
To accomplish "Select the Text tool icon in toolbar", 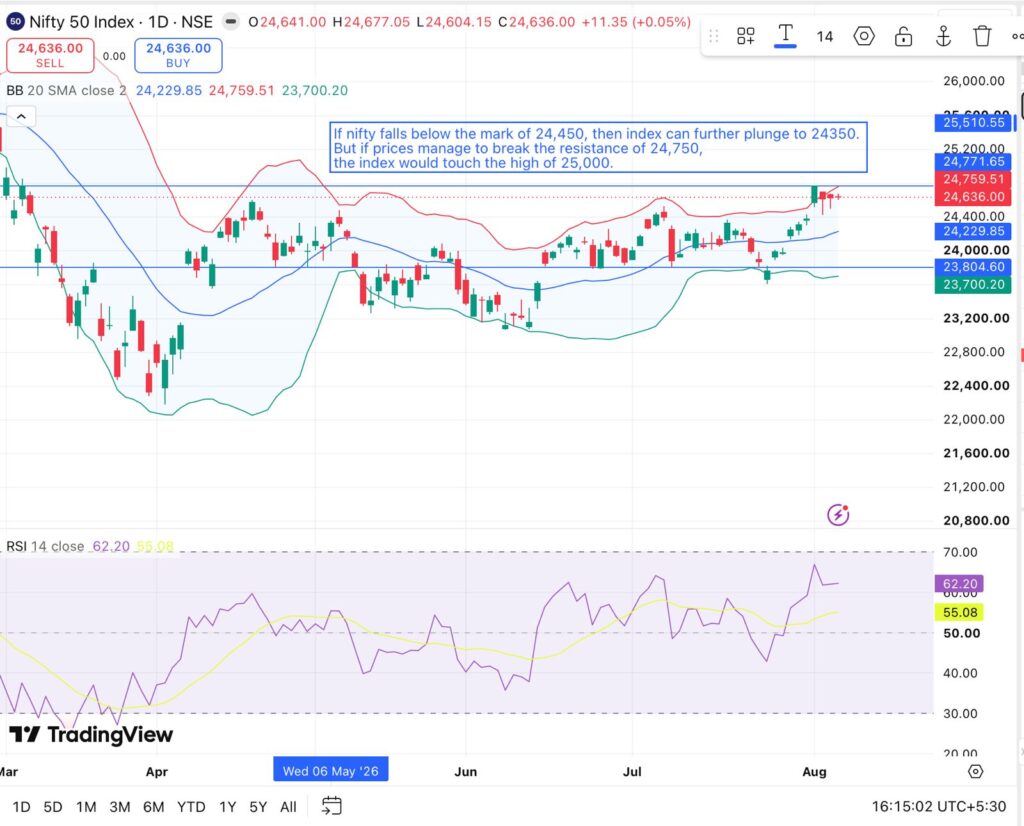I will (785, 34).
